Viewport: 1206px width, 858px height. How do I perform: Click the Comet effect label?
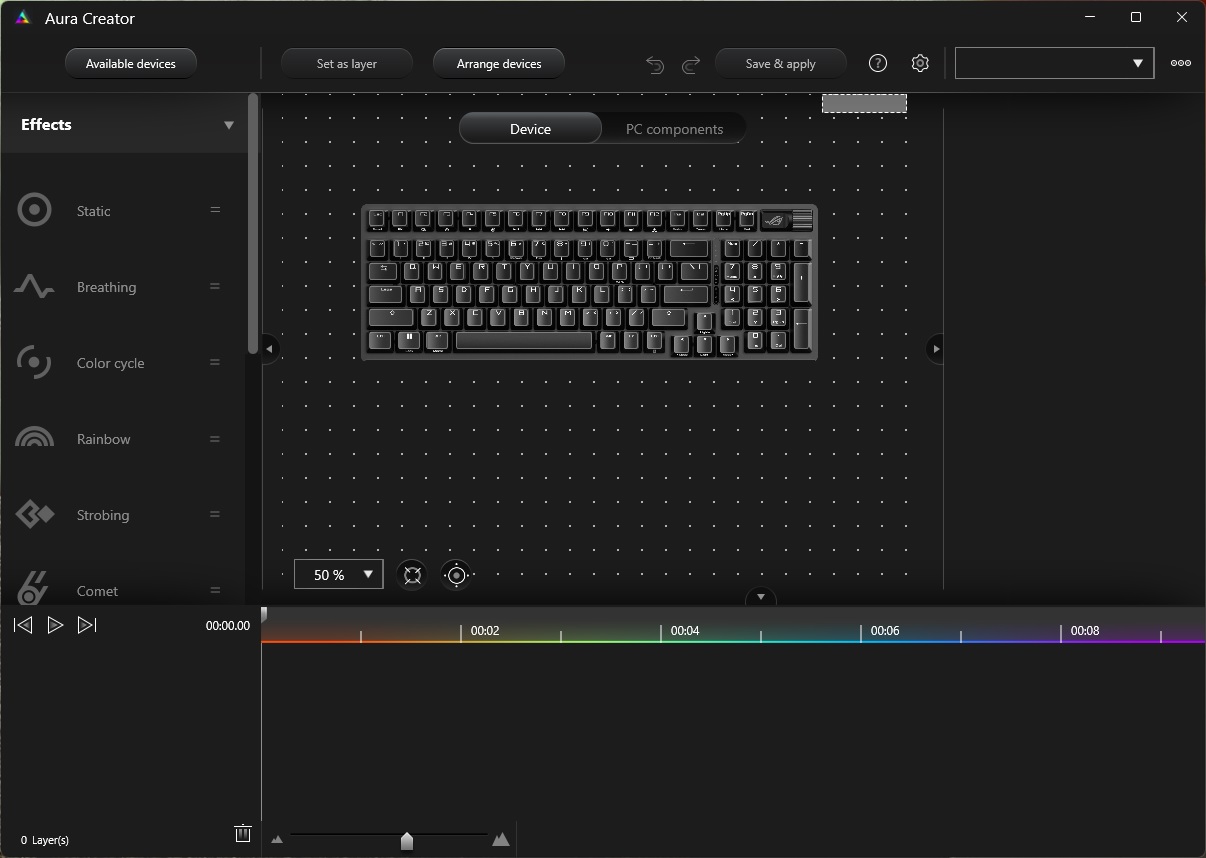tap(97, 591)
